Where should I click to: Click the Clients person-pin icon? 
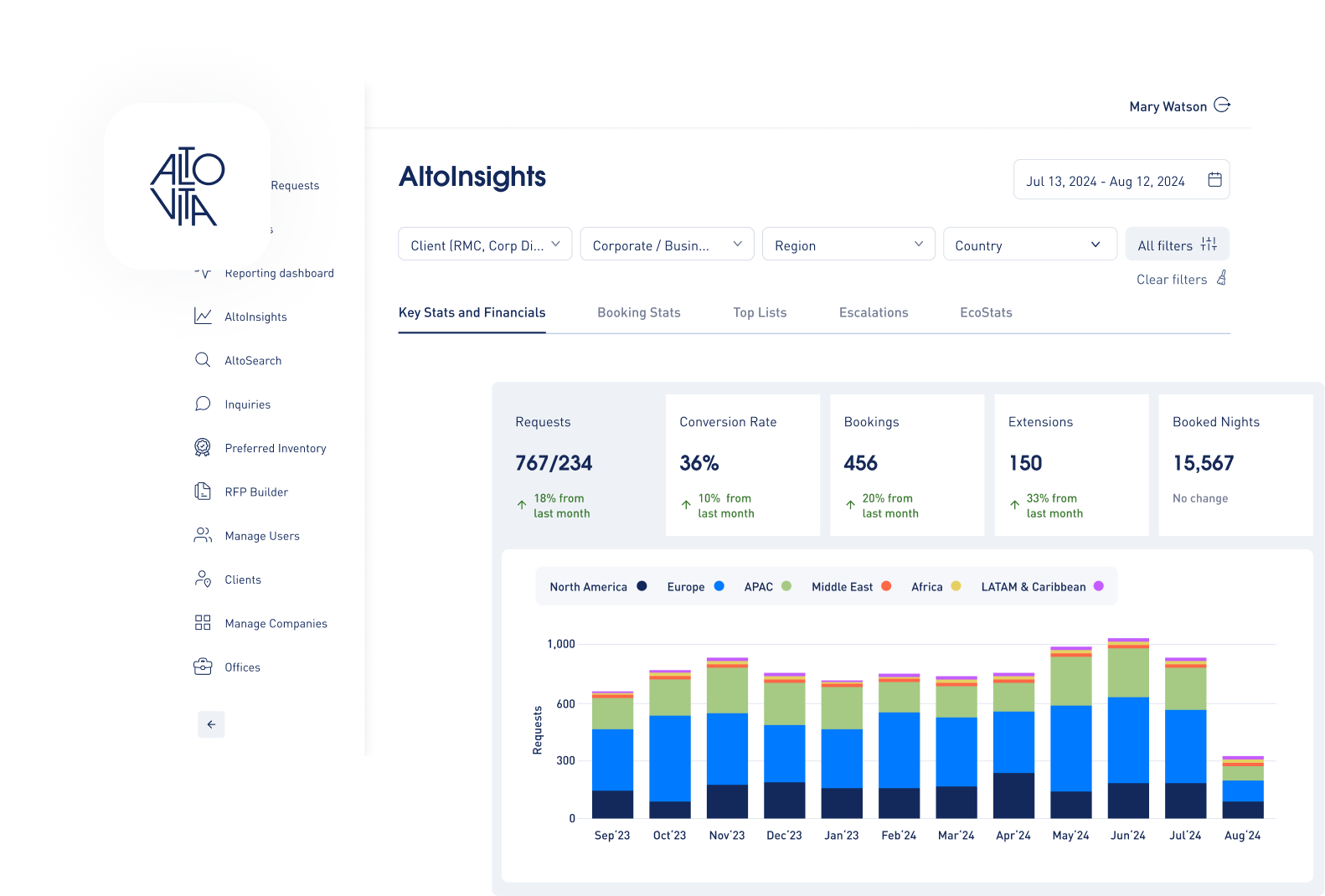(203, 579)
